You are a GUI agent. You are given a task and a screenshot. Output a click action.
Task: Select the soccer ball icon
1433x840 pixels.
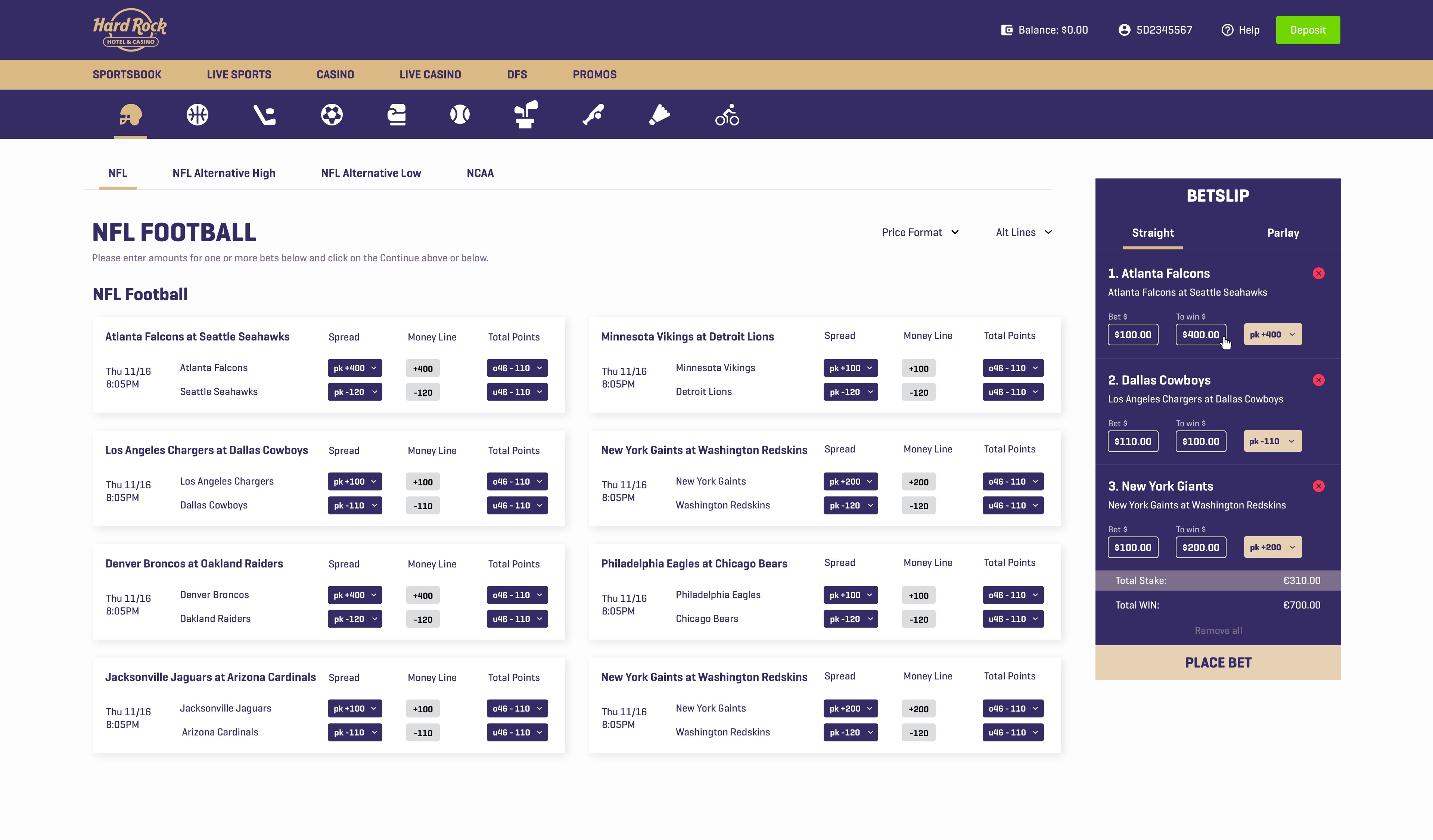coord(332,115)
